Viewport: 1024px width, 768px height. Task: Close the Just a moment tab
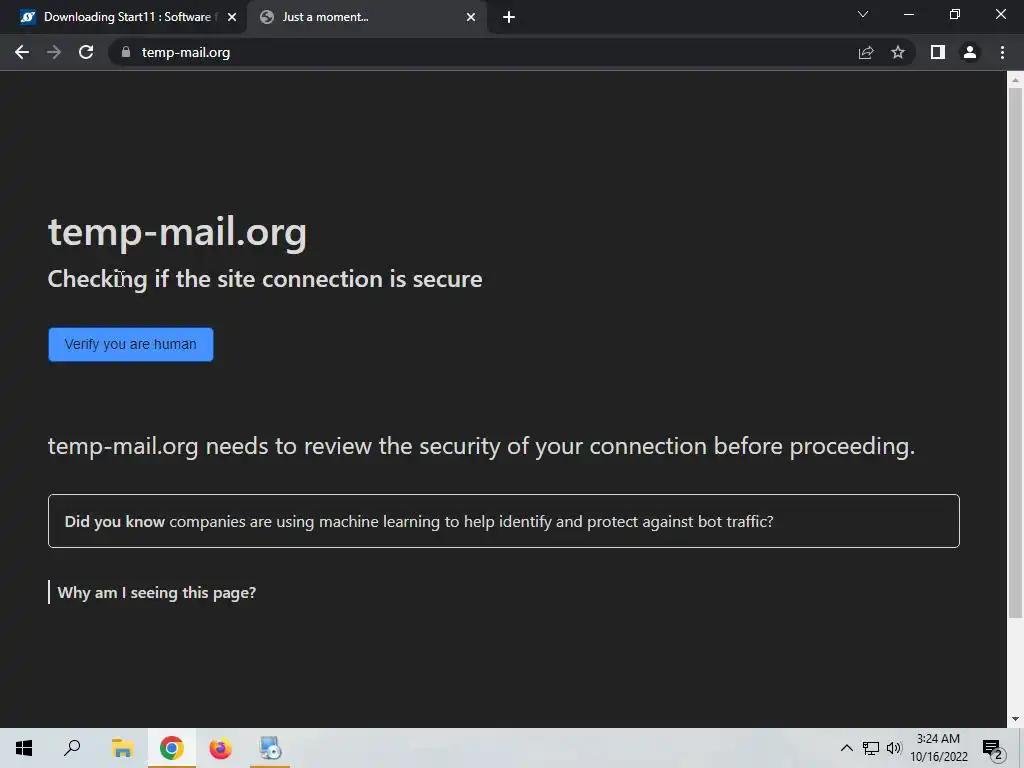[471, 17]
